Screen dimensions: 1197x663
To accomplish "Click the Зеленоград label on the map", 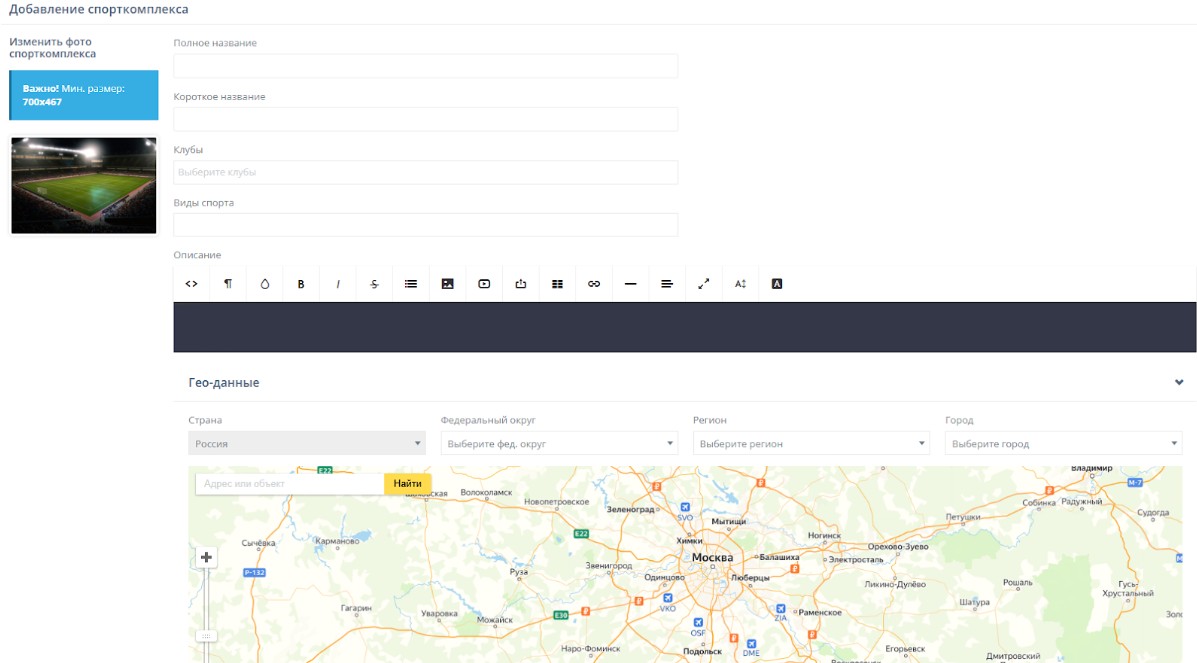I will click(631, 509).
